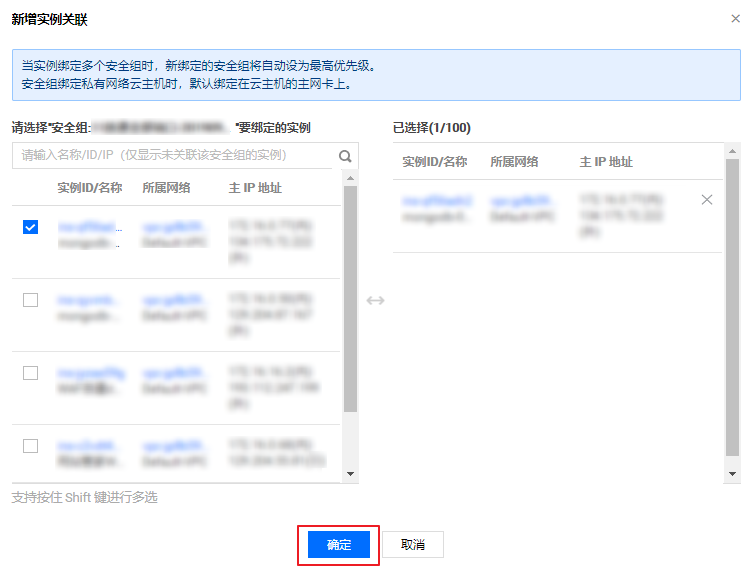754x566 pixels.
Task: Open the fourth row network VPC link
Action: (175, 446)
